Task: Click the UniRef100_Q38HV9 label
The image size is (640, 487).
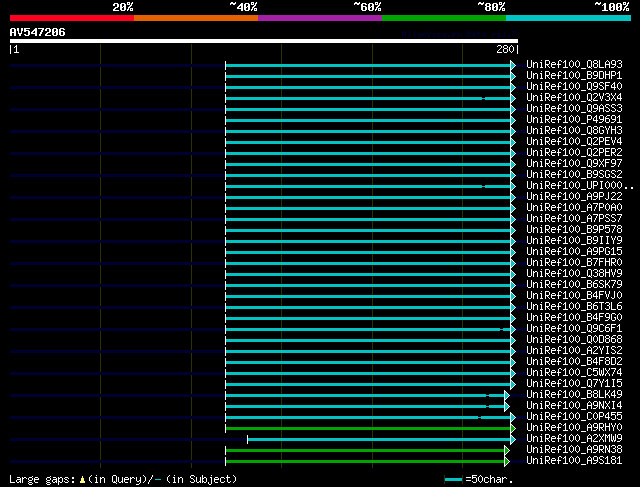Action: (574, 274)
